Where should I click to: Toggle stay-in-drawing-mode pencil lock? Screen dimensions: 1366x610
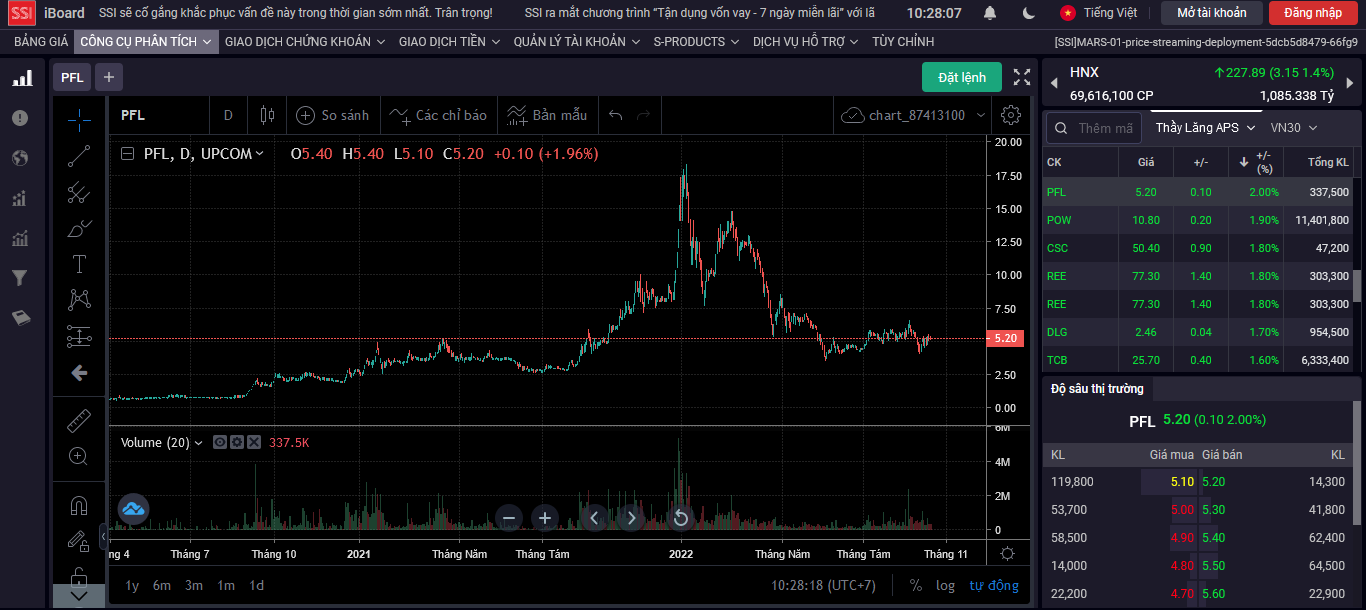coord(79,542)
